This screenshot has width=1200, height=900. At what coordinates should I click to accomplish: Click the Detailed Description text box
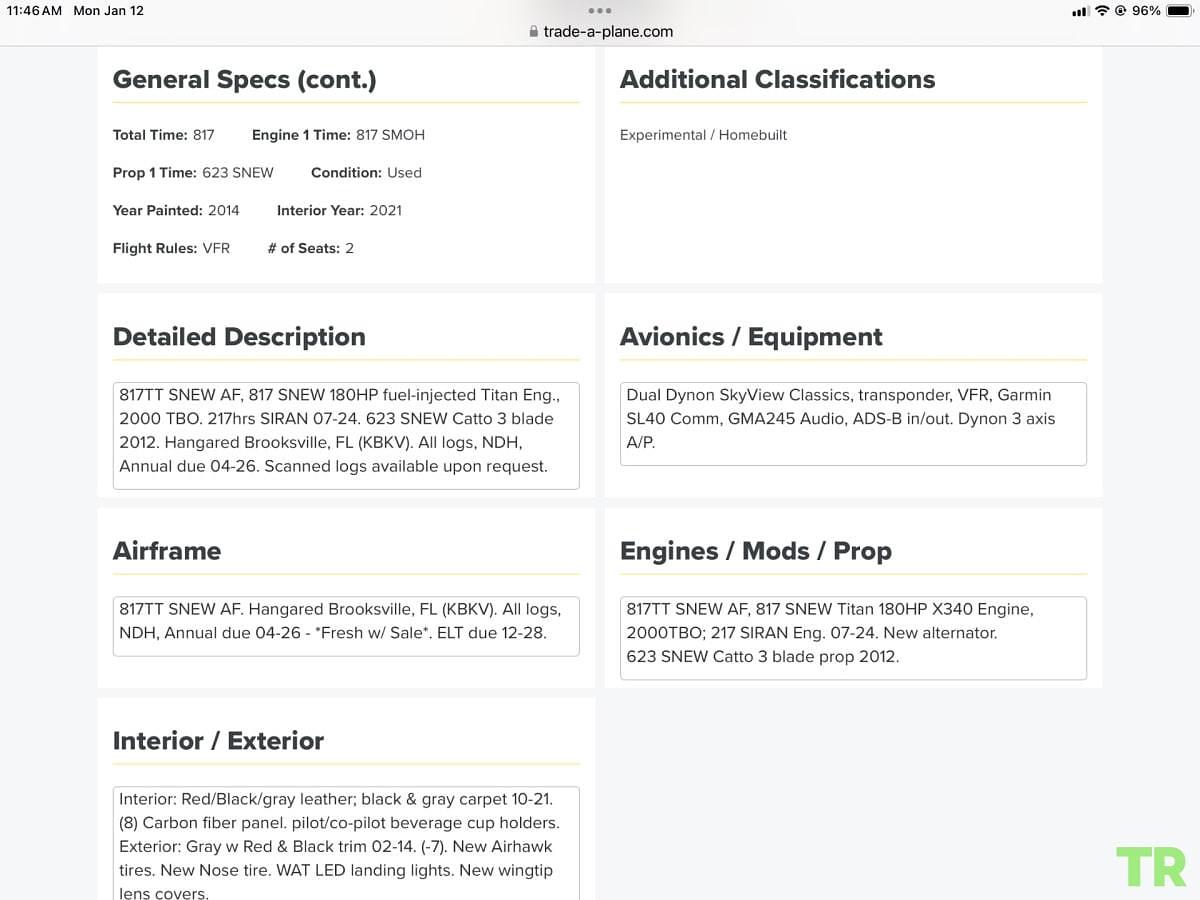click(x=346, y=435)
